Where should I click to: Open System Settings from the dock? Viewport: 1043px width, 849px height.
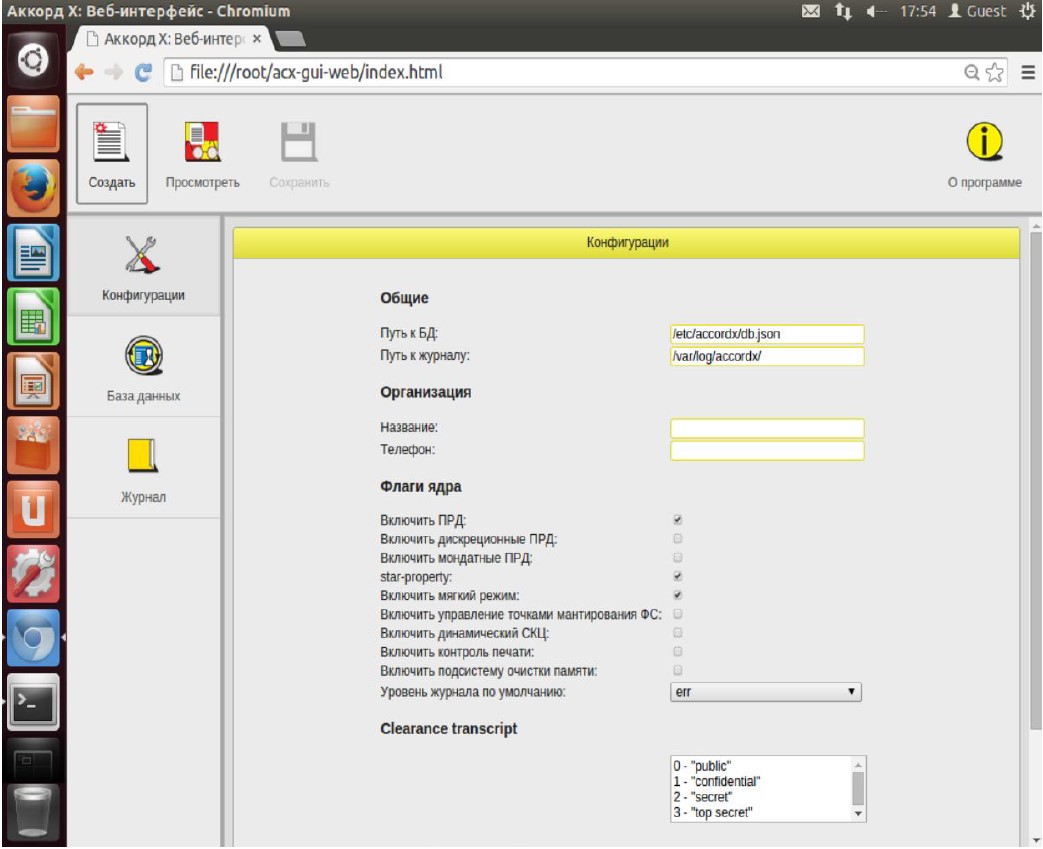[x=33, y=574]
